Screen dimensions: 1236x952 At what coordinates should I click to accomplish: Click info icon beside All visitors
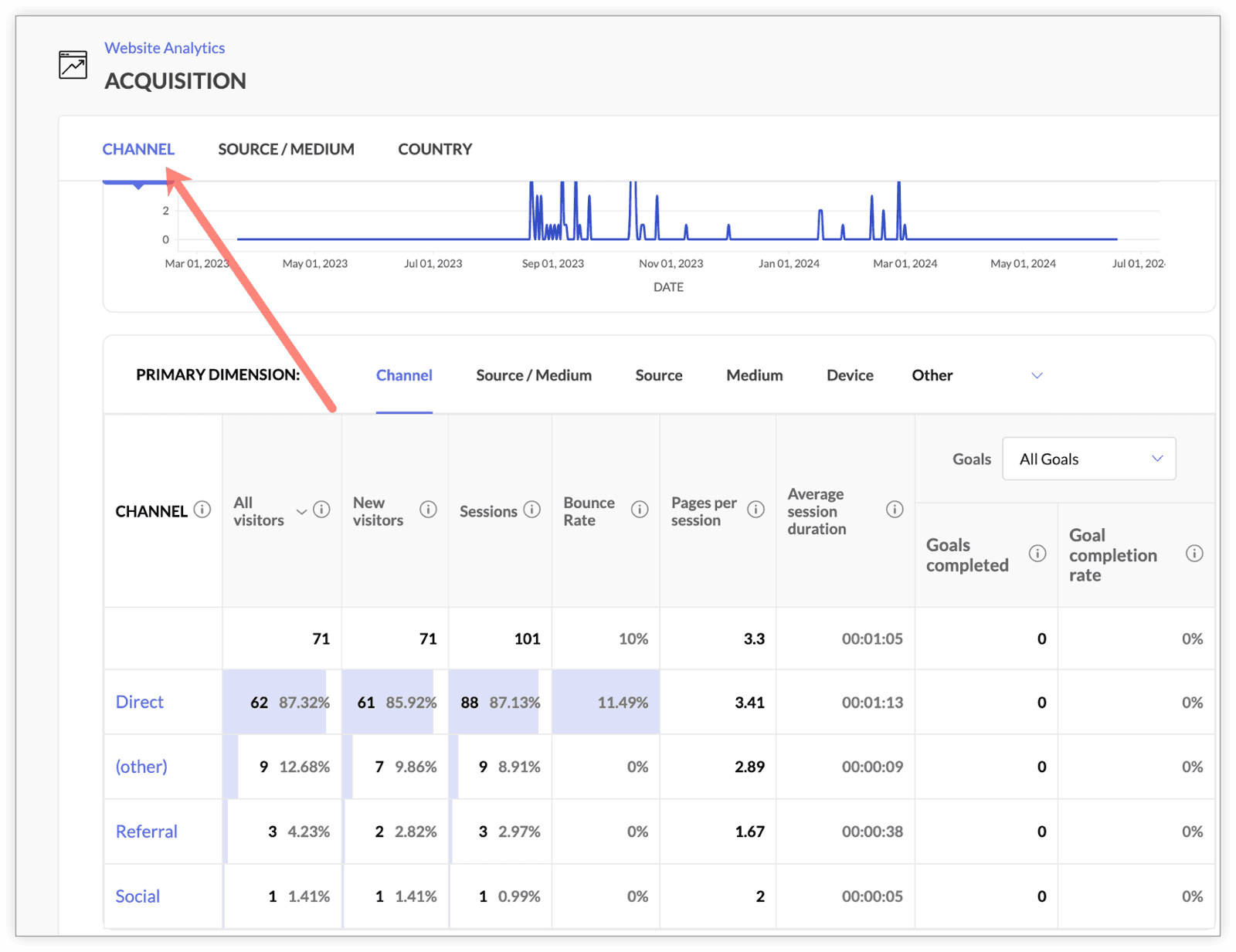coord(322,510)
